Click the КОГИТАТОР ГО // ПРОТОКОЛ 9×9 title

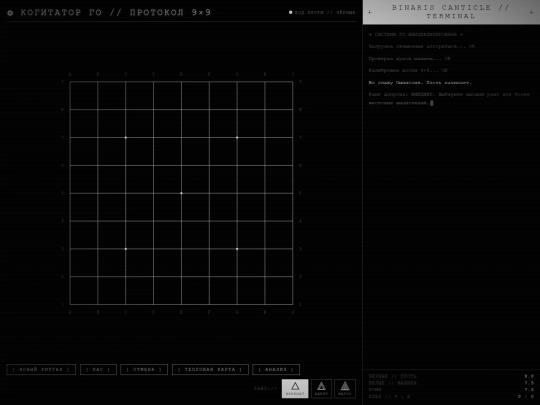tap(115, 13)
